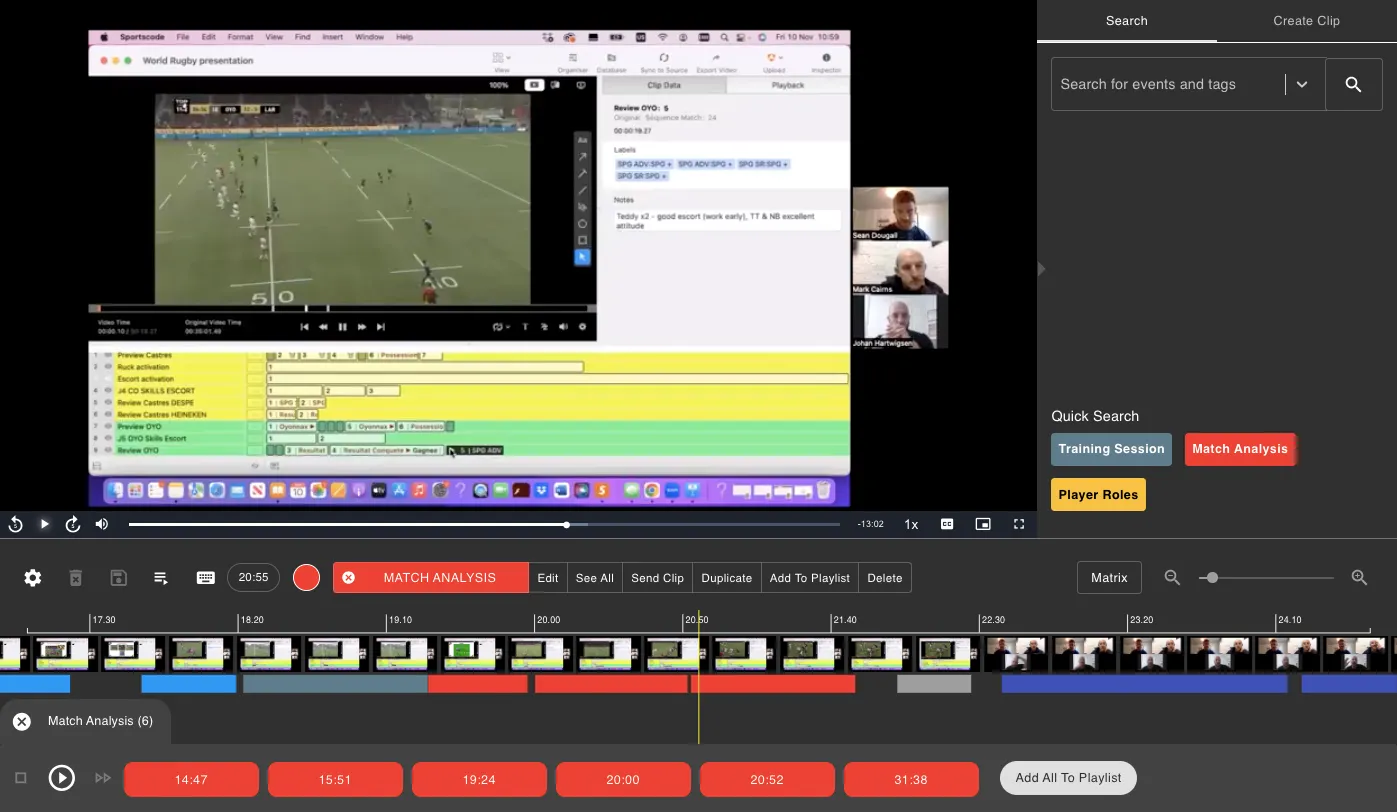1397x812 pixels.
Task: Click the rewind 10 seconds icon
Action: [x=16, y=524]
